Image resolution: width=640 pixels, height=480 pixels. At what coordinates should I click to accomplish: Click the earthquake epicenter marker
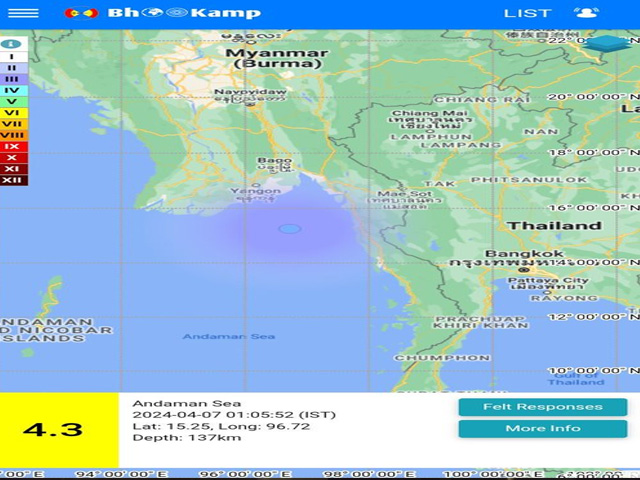(290, 229)
